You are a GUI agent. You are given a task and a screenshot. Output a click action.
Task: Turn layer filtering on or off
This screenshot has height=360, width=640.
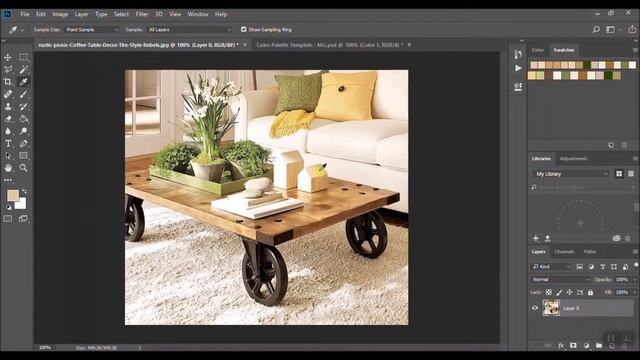coord(636,265)
